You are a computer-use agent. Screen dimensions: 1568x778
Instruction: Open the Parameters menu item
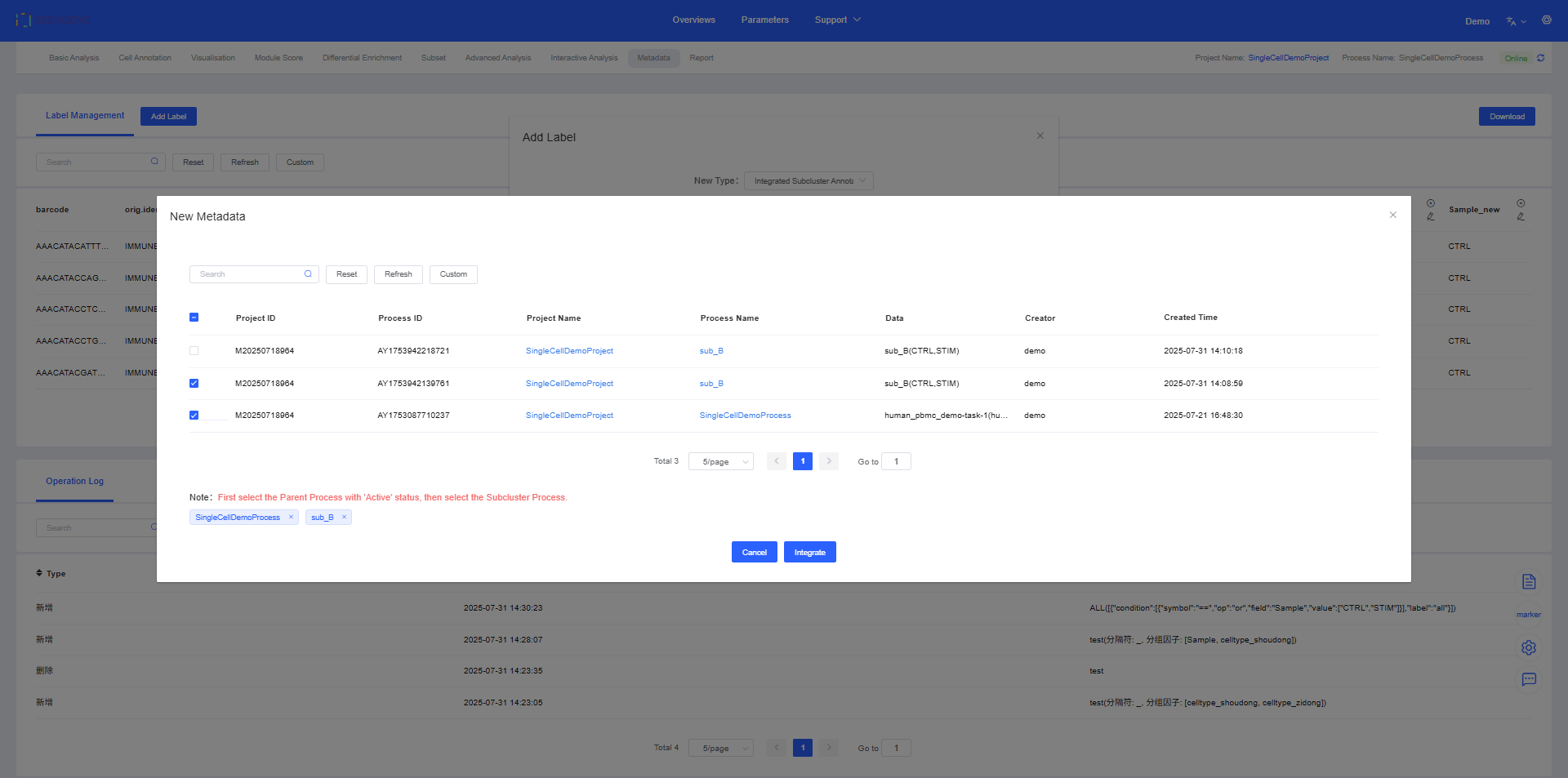[x=764, y=20]
